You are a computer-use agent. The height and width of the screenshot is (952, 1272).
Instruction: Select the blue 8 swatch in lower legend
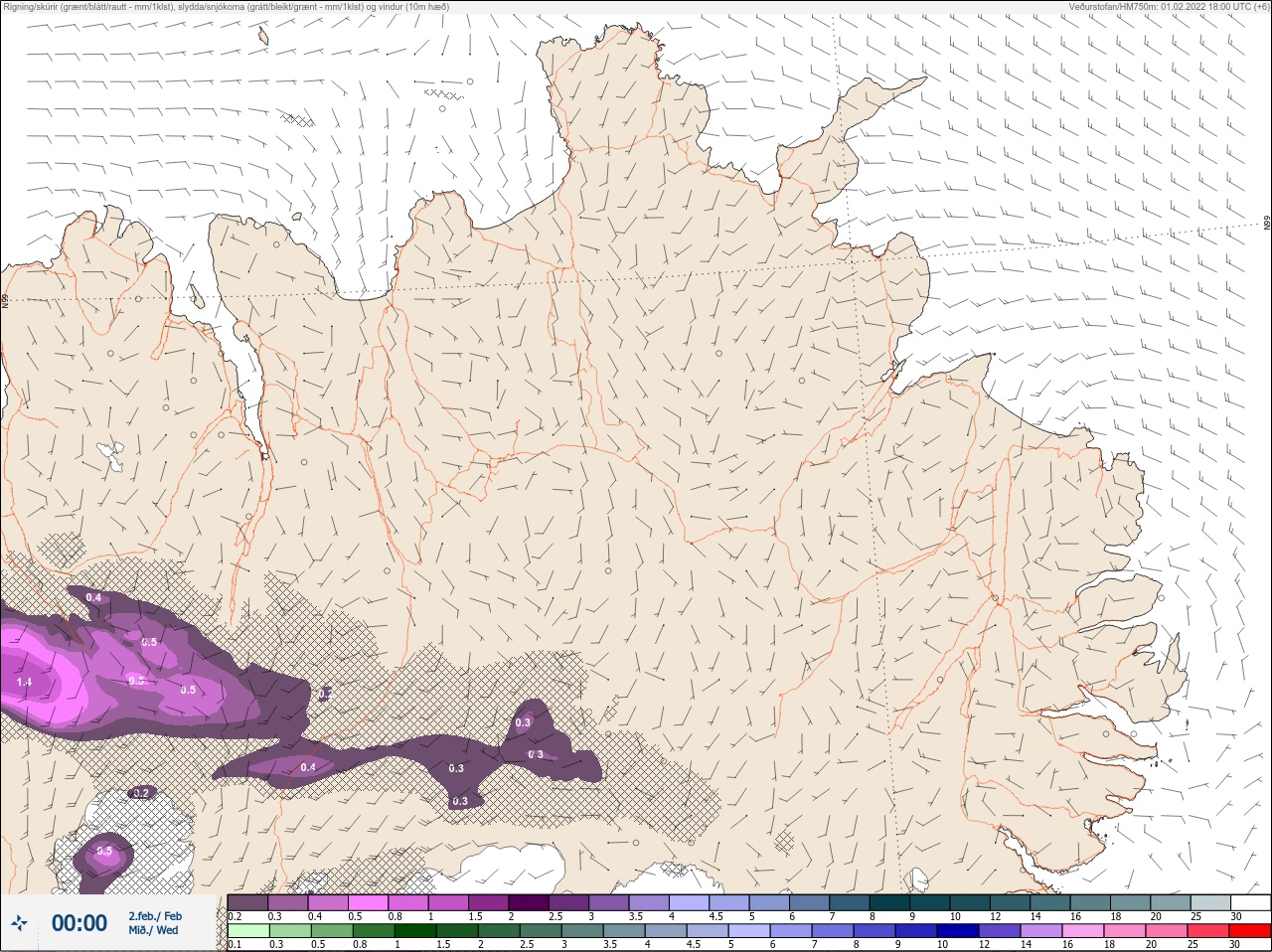[x=874, y=931]
